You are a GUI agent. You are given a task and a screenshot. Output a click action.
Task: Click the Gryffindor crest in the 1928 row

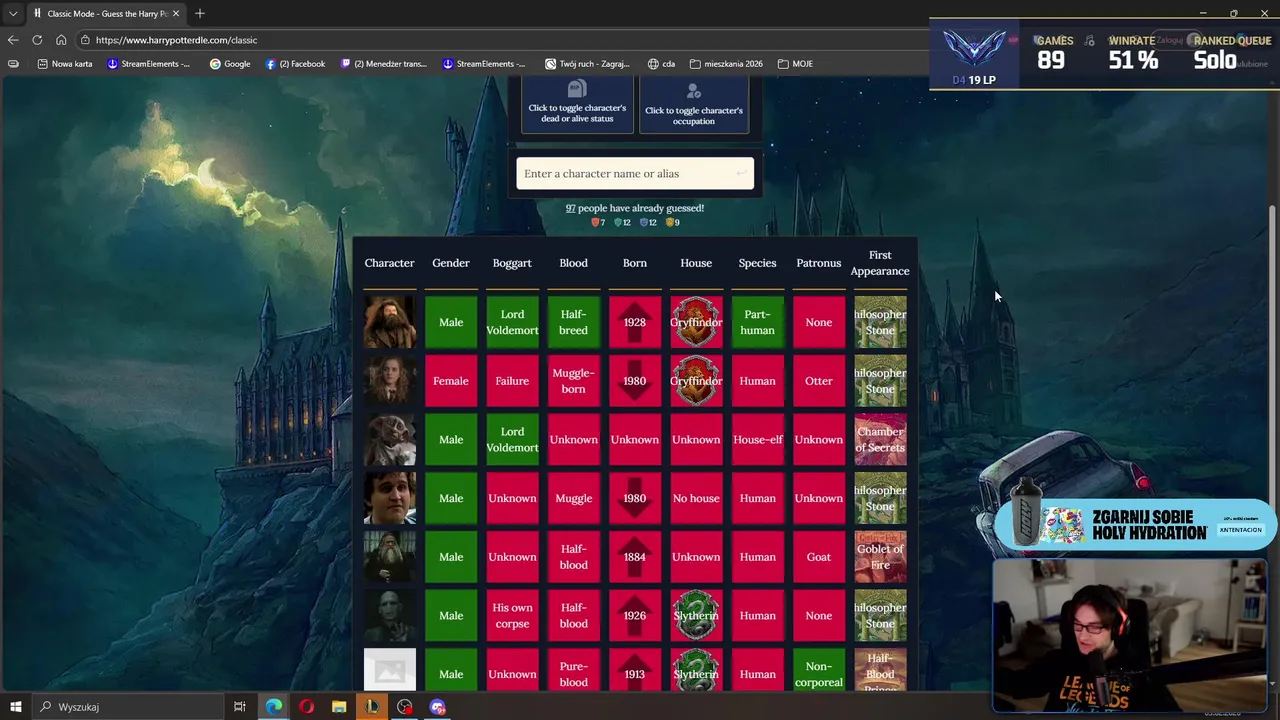pos(696,322)
